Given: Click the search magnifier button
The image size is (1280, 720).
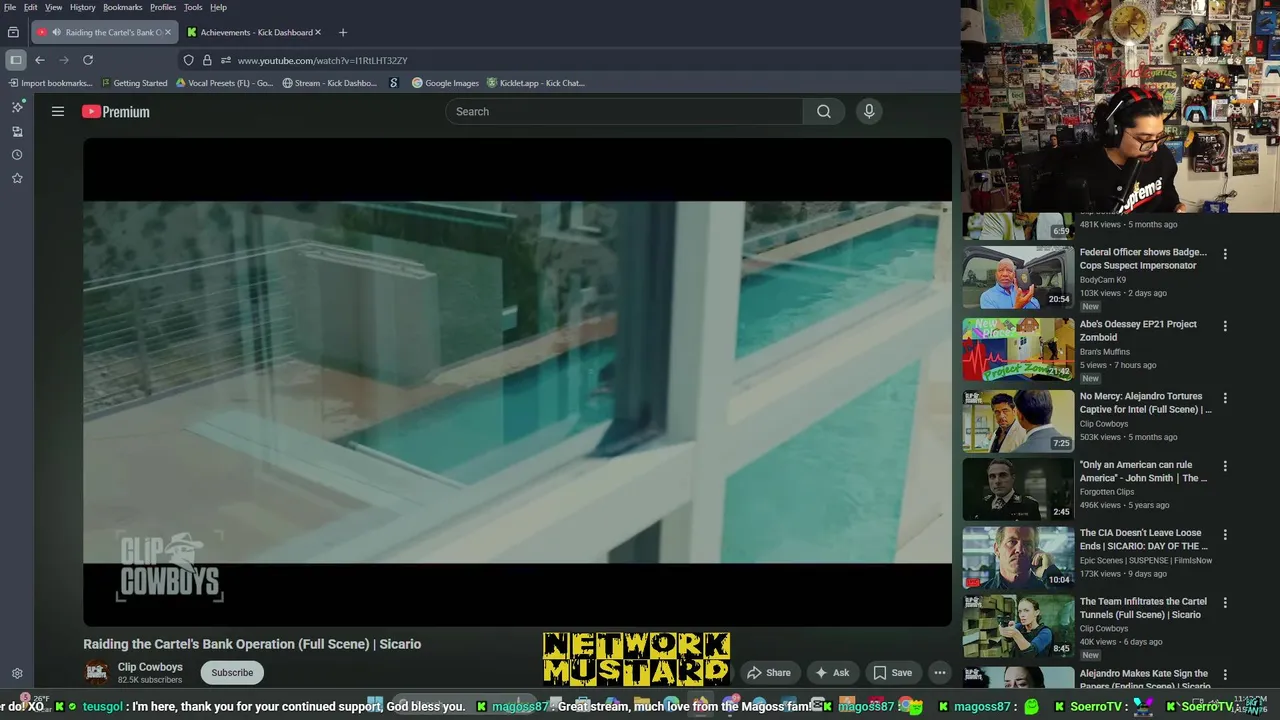Looking at the screenshot, I should (x=823, y=112).
